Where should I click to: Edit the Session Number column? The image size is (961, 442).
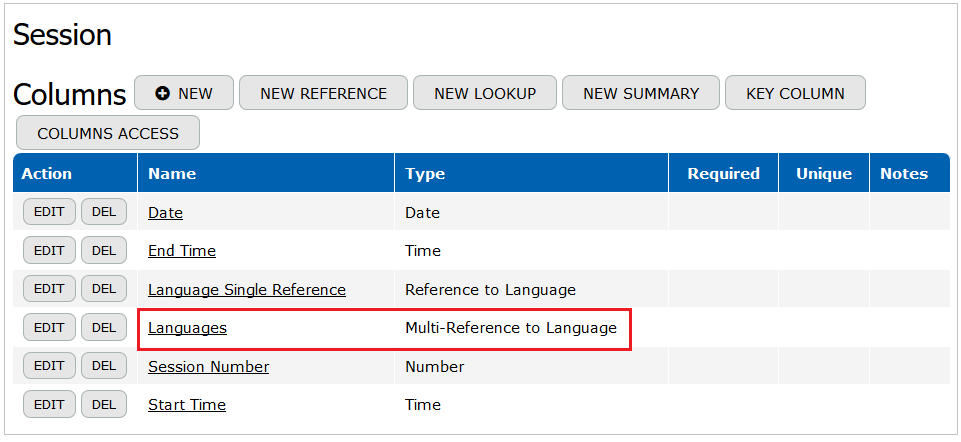tap(49, 366)
